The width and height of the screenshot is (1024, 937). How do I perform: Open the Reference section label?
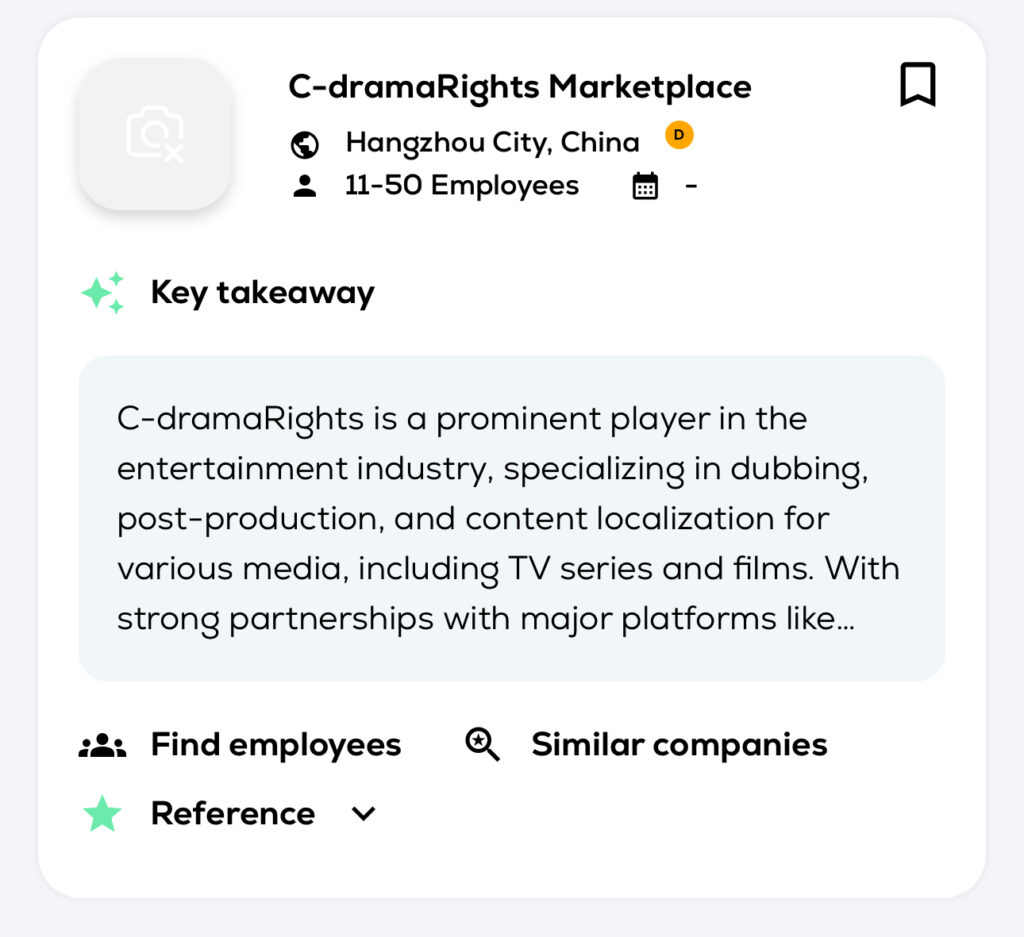(232, 814)
